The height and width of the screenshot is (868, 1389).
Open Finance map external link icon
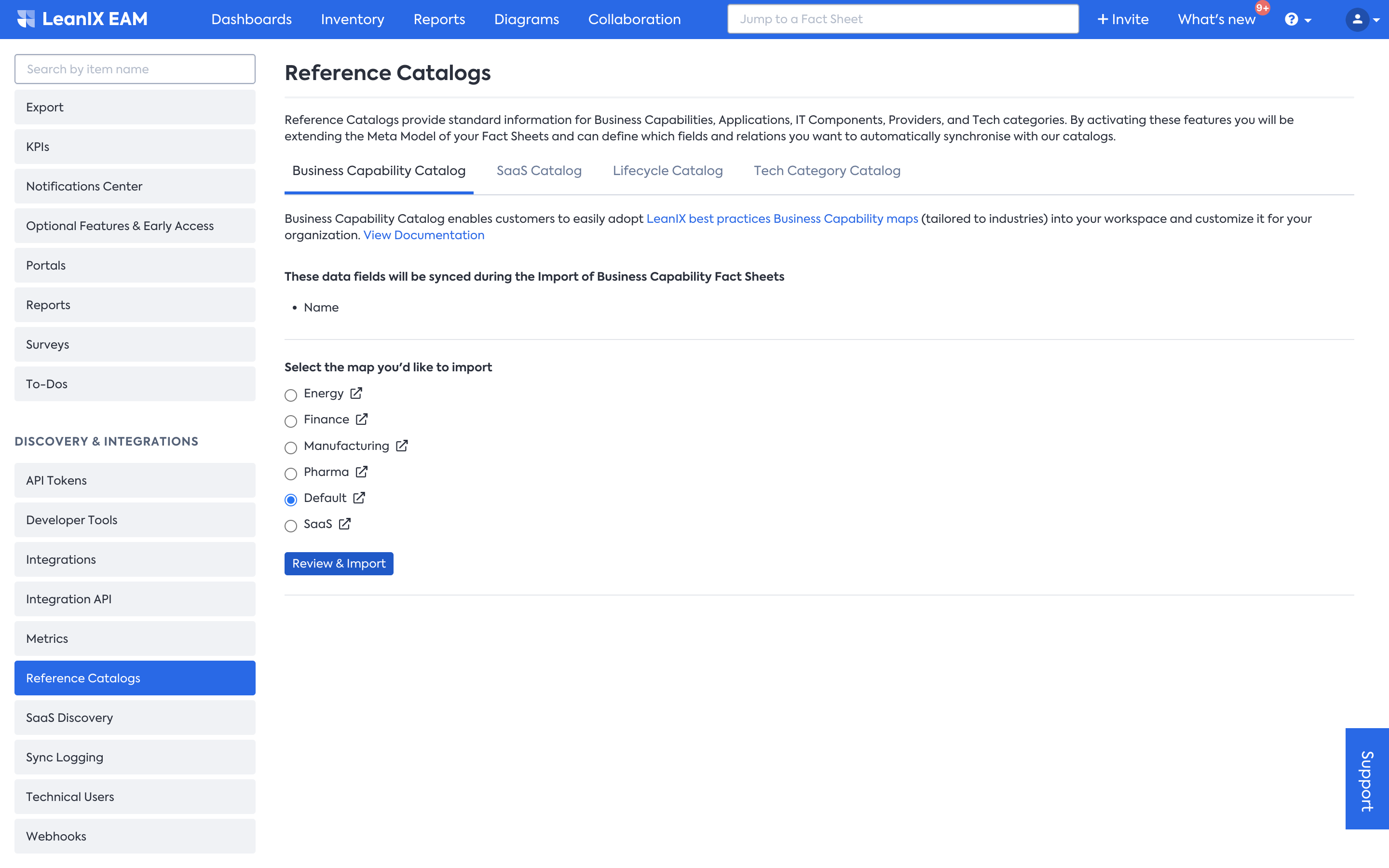click(362, 419)
